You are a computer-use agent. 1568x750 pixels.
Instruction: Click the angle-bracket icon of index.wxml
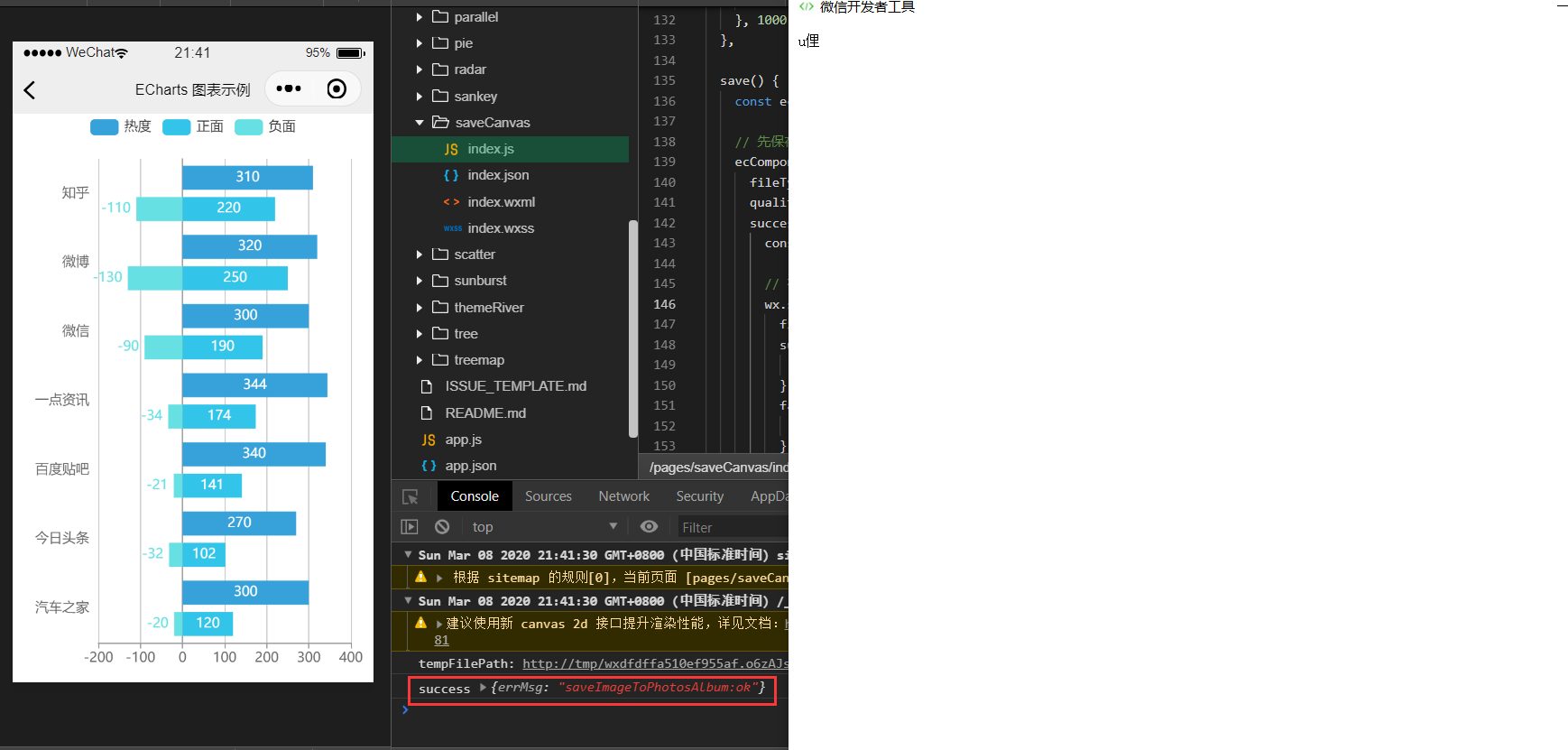click(451, 202)
